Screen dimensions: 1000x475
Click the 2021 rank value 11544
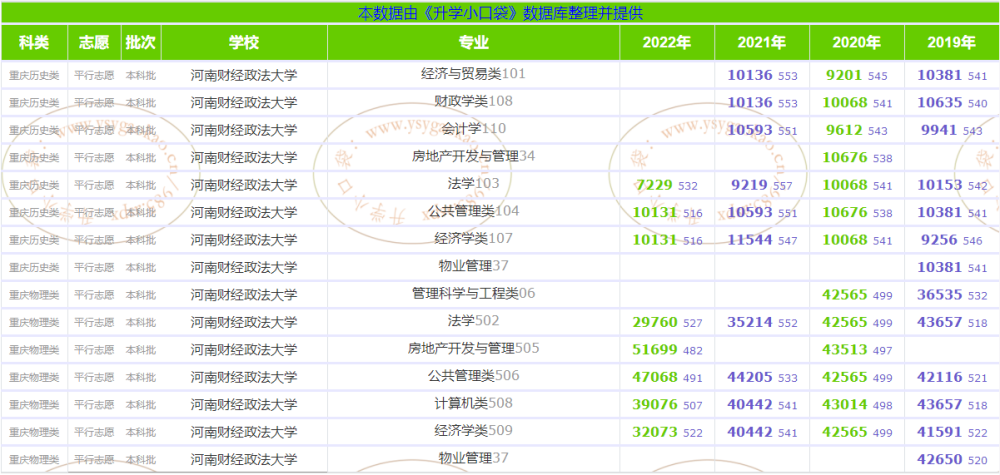[x=750, y=240]
